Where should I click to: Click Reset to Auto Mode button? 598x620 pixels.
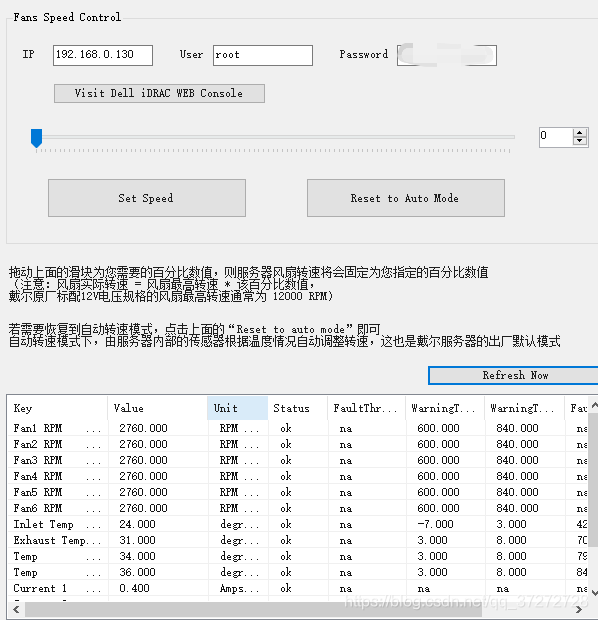click(406, 198)
